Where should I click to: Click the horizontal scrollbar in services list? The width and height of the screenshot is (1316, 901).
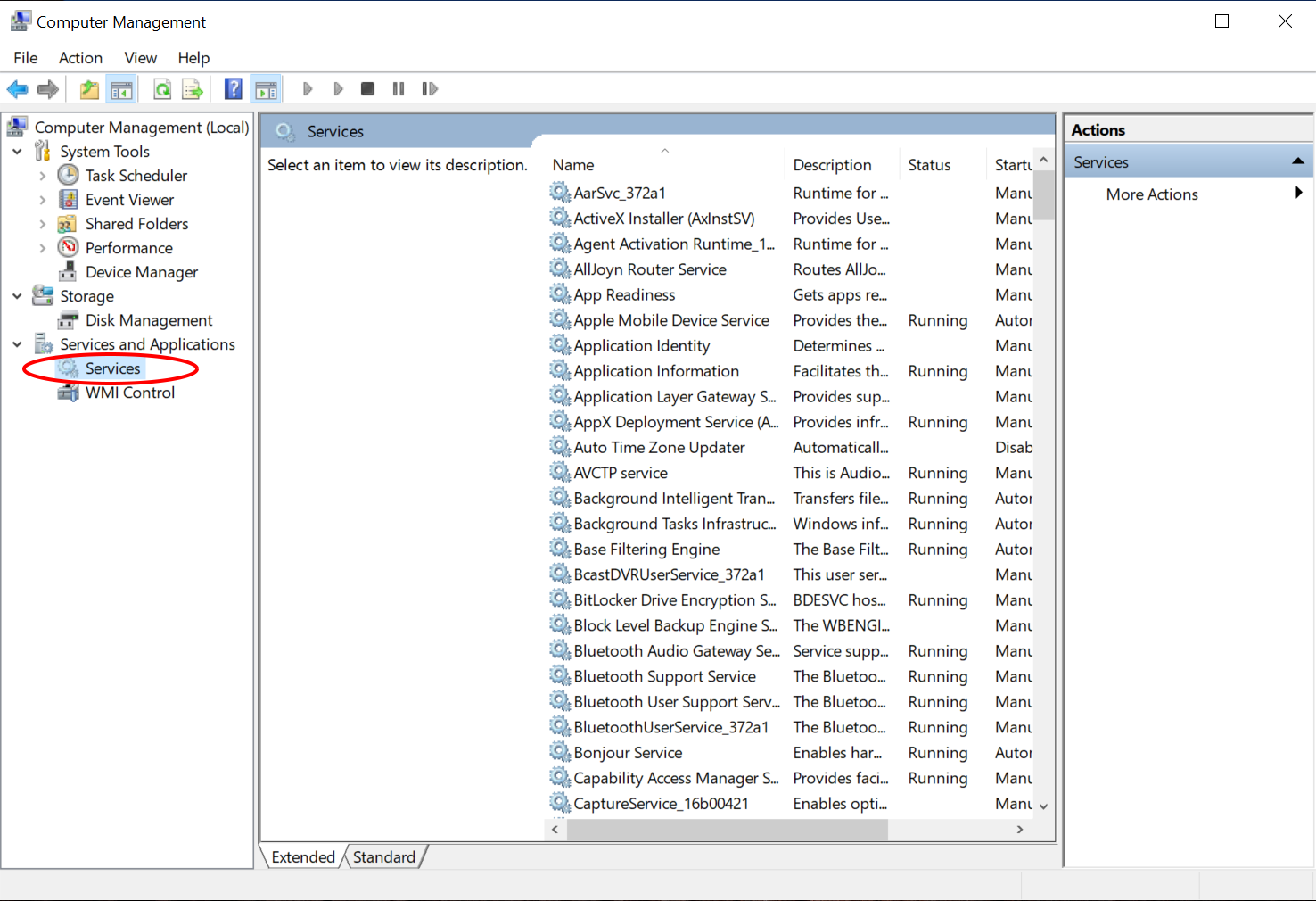click(x=727, y=830)
